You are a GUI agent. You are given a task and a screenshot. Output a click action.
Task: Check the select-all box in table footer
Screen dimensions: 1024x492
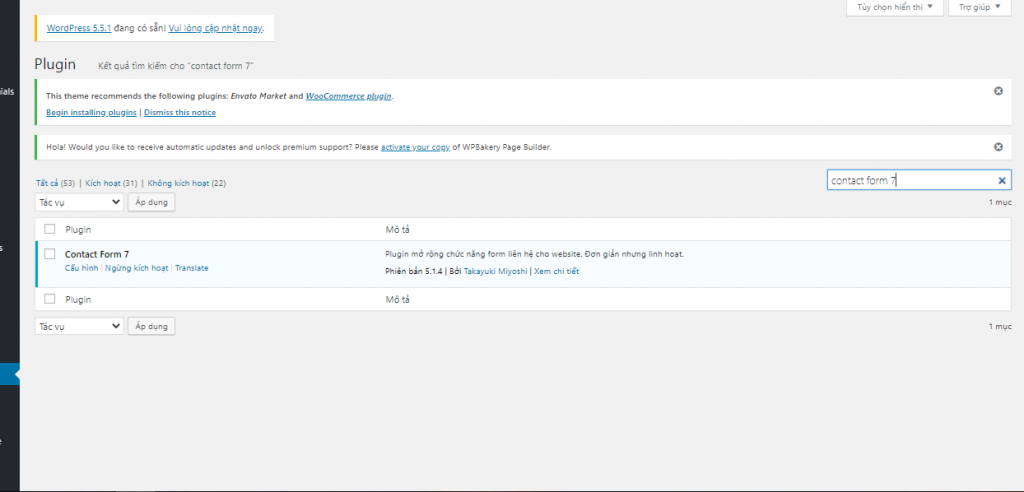pyautogui.click(x=50, y=299)
